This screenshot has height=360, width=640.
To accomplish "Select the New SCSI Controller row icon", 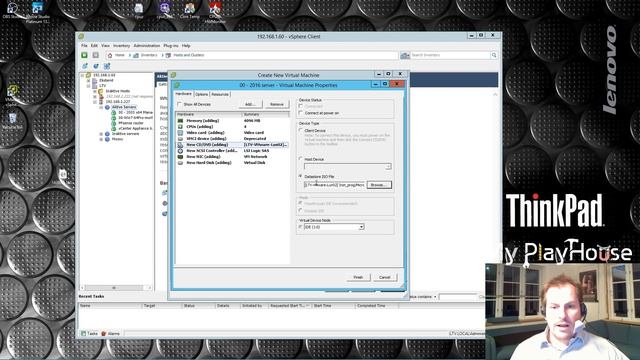I will pos(180,151).
